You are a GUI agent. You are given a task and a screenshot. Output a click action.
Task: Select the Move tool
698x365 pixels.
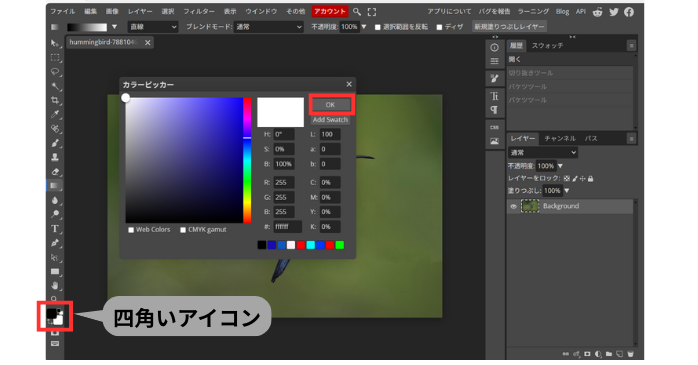pyautogui.click(x=55, y=43)
